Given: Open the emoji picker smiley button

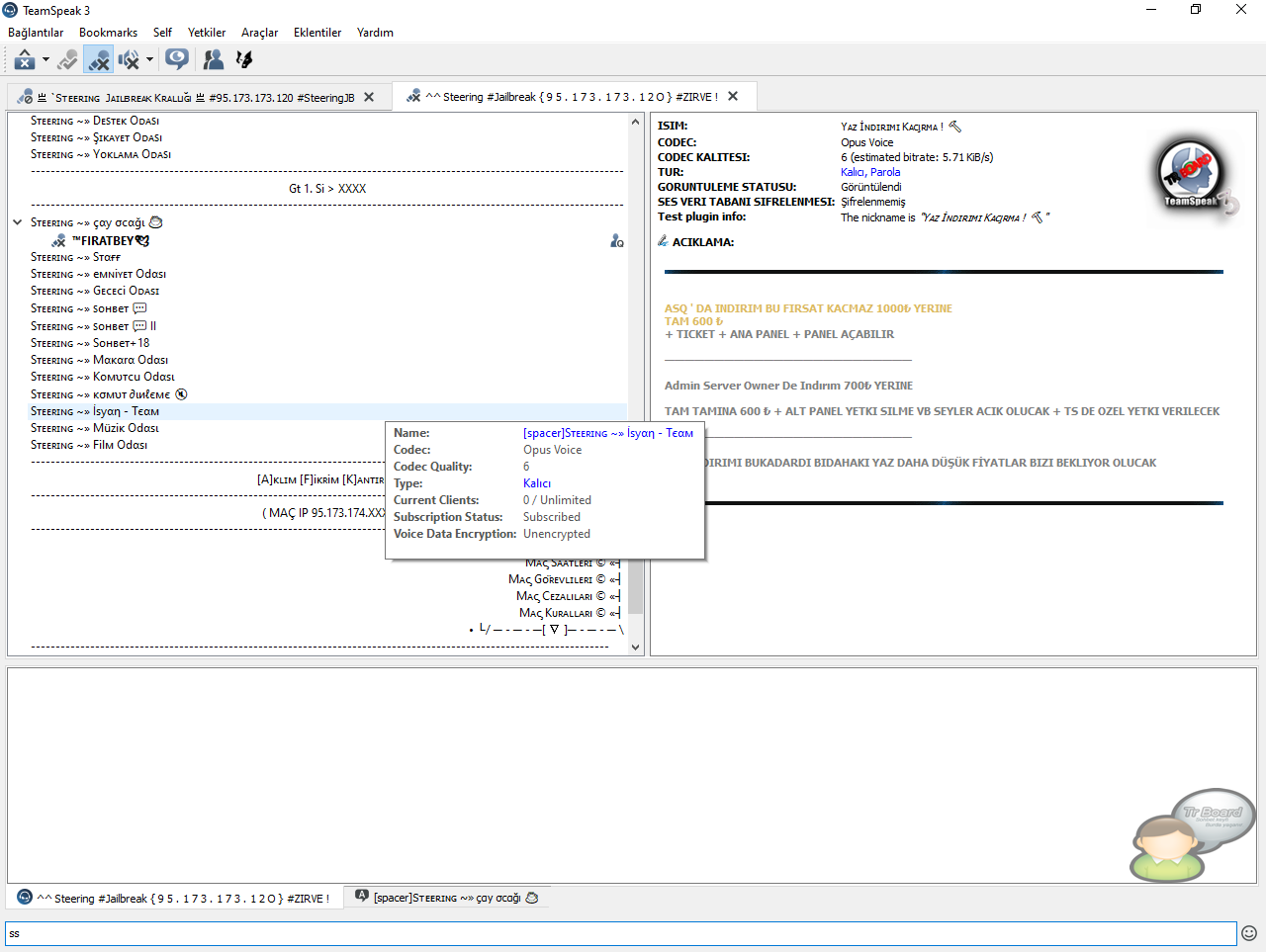Looking at the screenshot, I should pyautogui.click(x=1249, y=933).
